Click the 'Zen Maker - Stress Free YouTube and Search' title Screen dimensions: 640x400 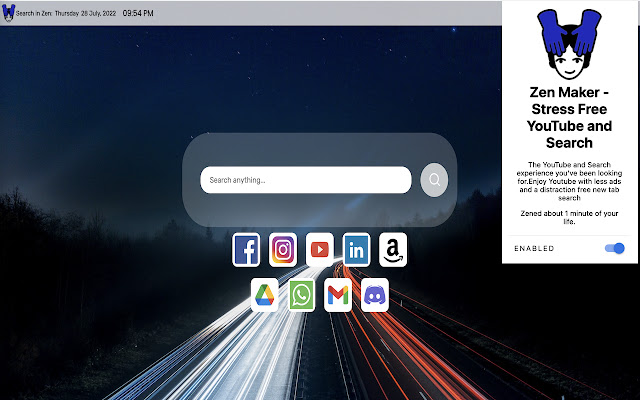pos(569,118)
